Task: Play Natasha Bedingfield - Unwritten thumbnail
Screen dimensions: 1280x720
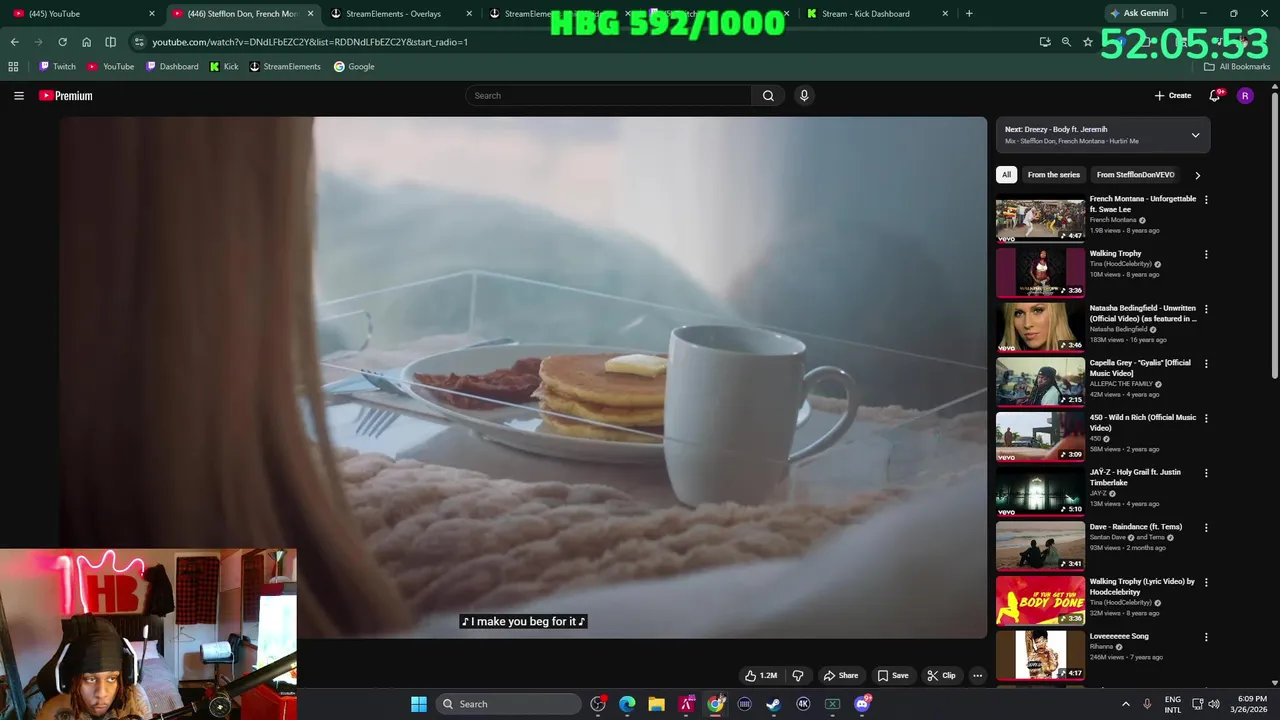Action: [1040, 326]
